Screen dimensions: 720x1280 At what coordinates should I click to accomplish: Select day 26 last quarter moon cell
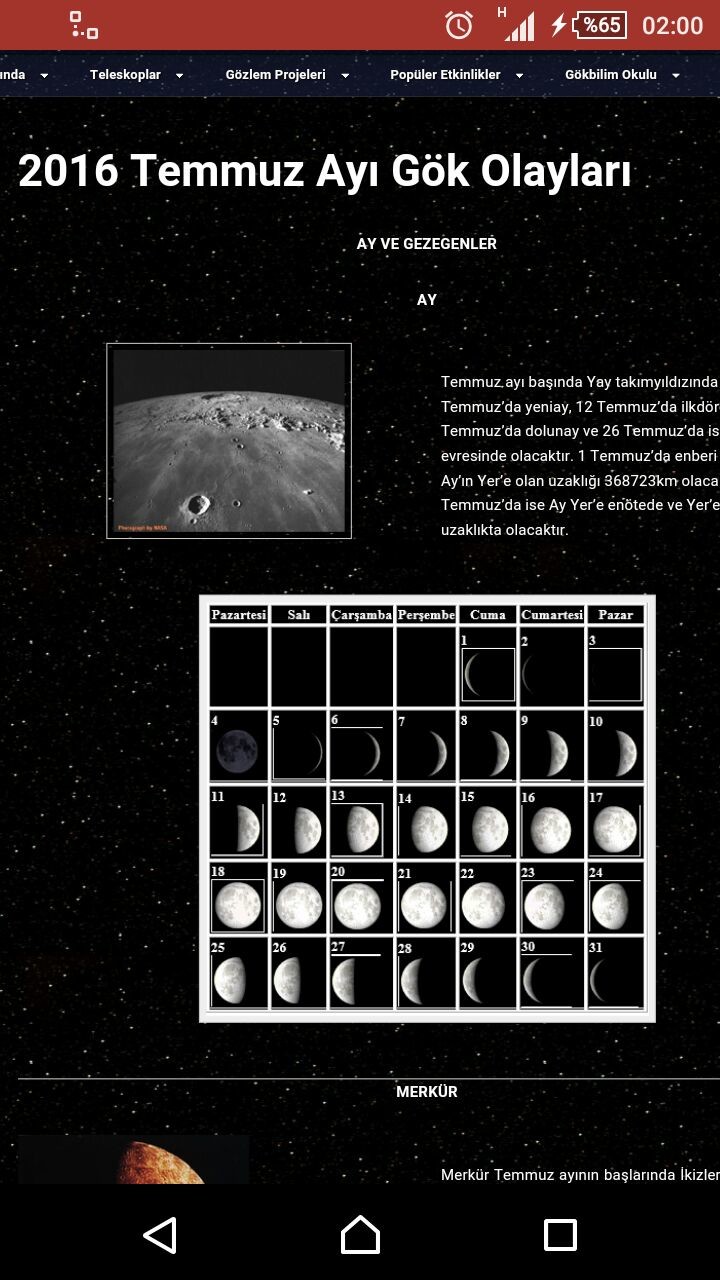pyautogui.click(x=299, y=973)
